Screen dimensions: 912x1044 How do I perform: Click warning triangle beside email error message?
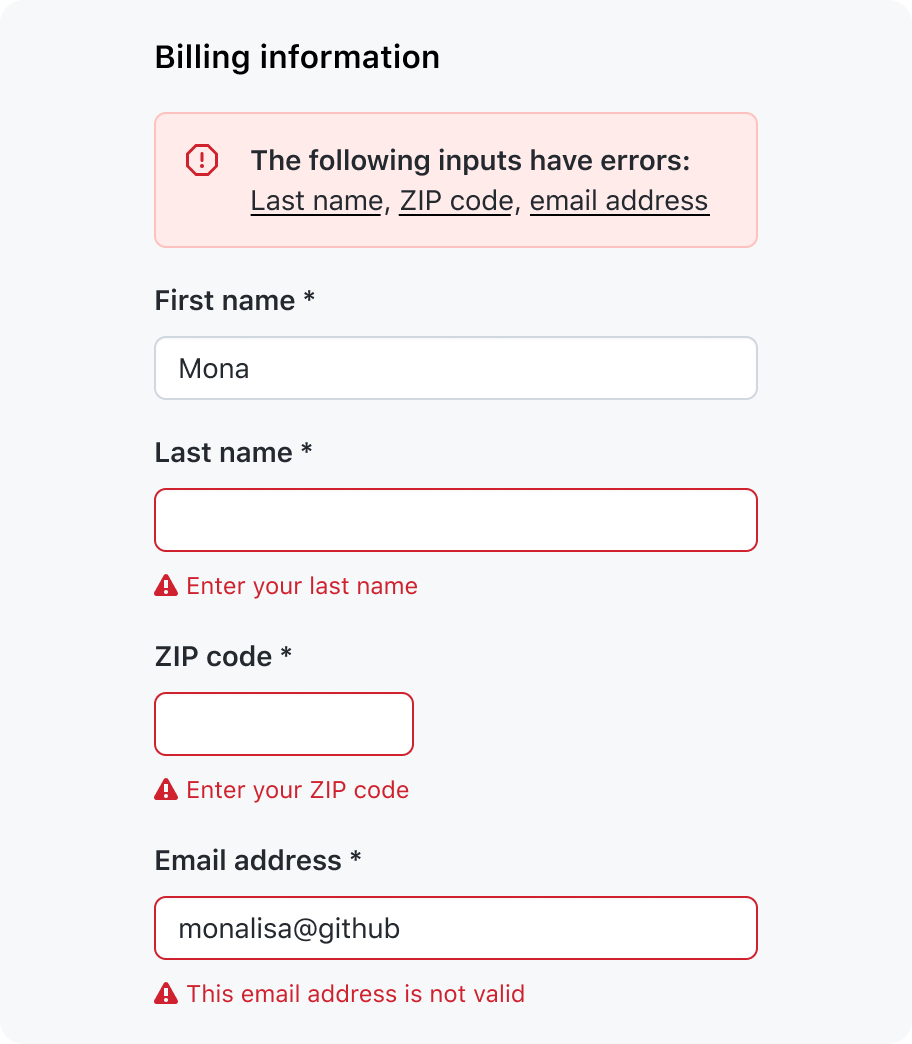[166, 993]
